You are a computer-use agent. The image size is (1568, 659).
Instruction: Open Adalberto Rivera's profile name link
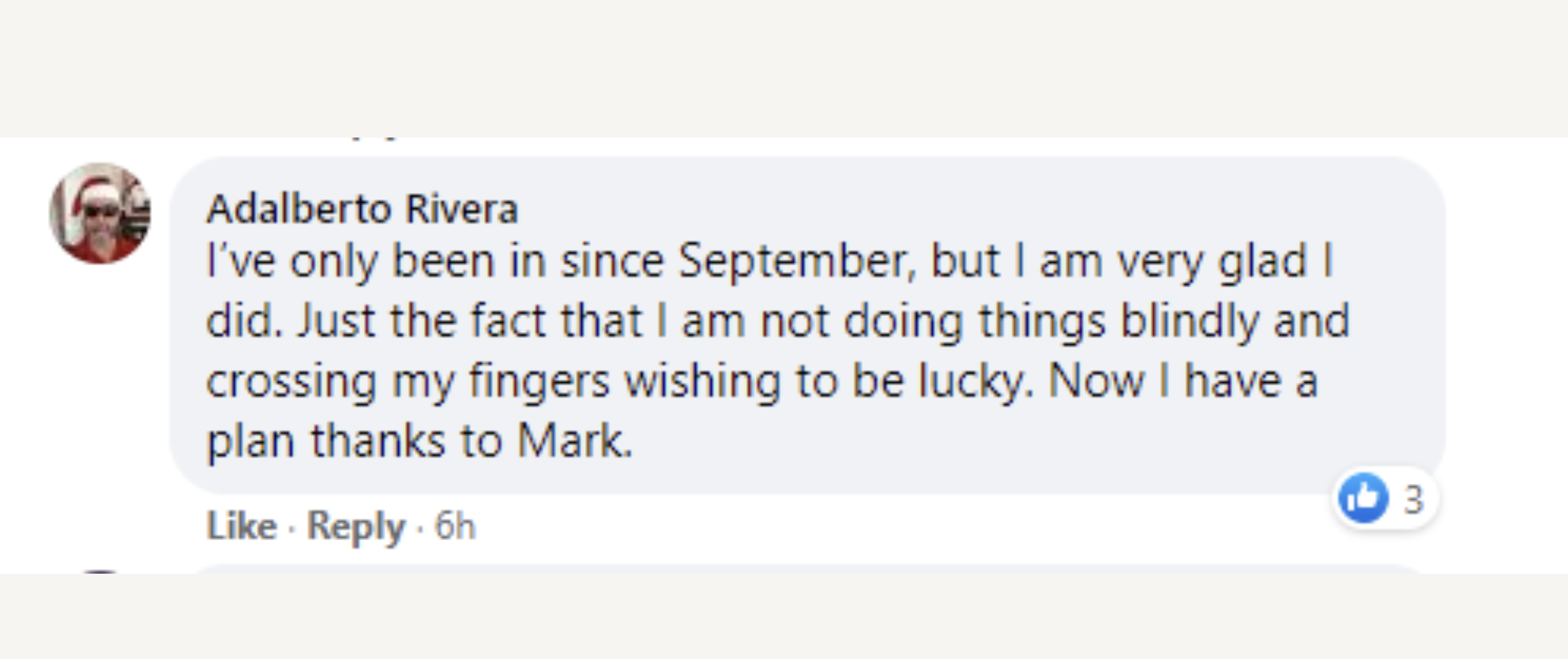362,209
